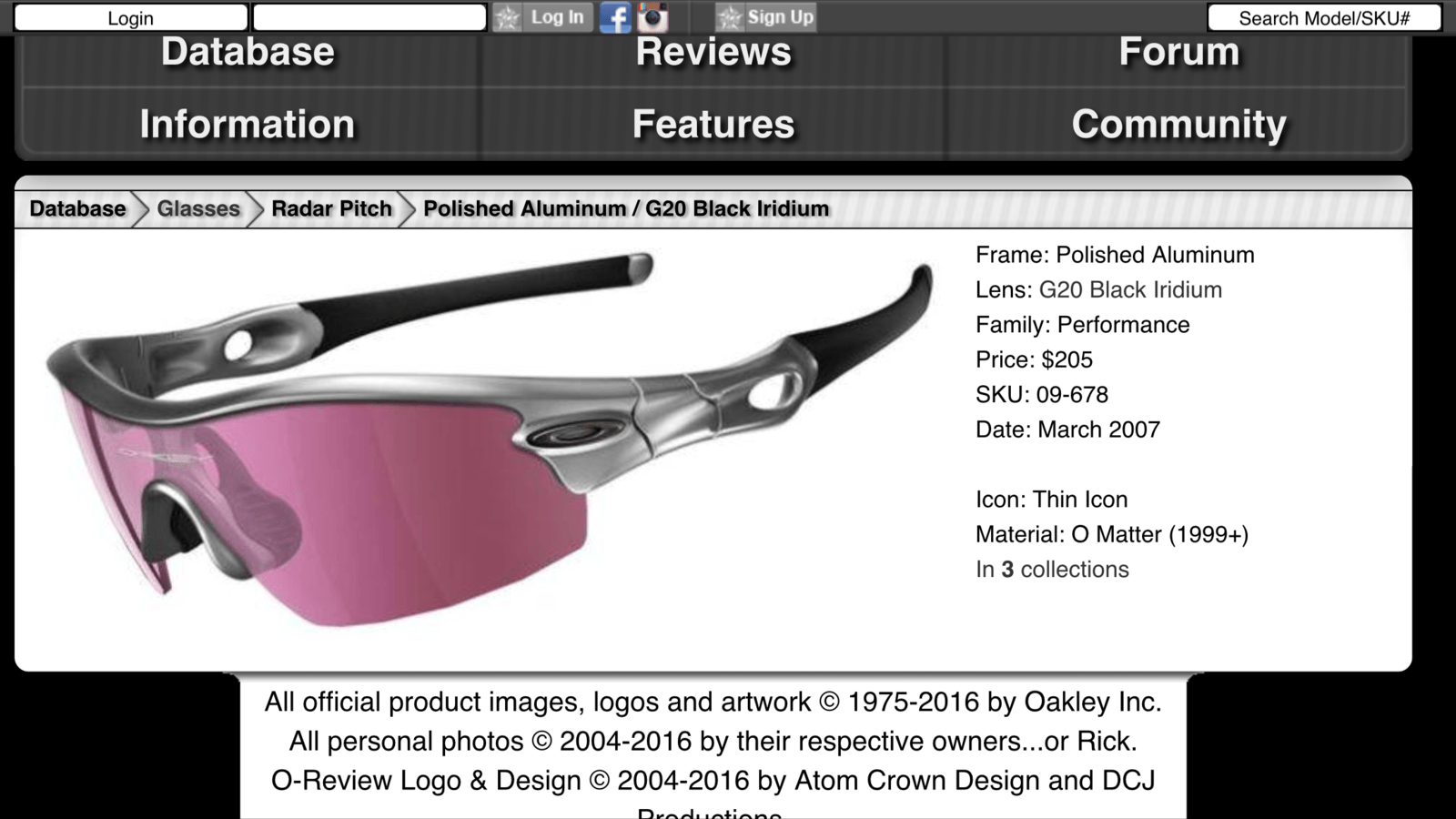Click the star icon beside Log In
This screenshot has height=819, width=1456.
point(508,17)
